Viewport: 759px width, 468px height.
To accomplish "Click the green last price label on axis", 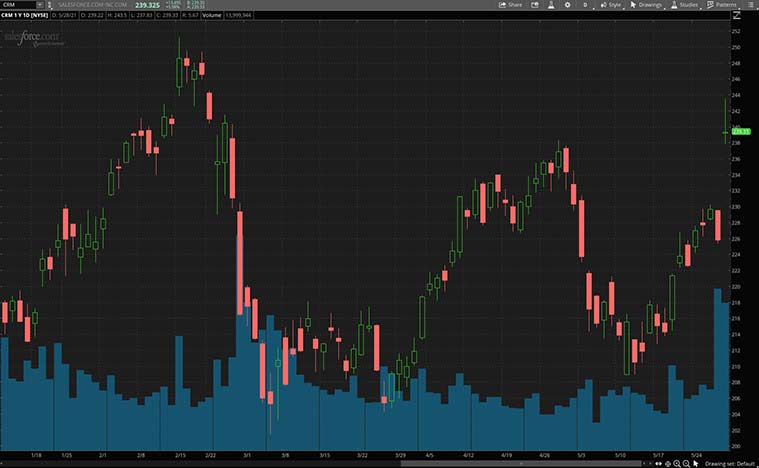I will coord(741,131).
